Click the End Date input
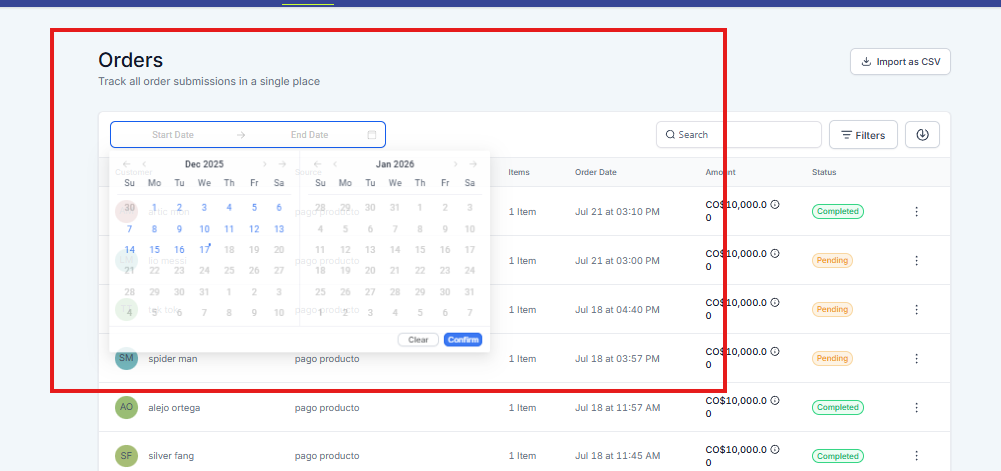1001x471 pixels. click(309, 135)
